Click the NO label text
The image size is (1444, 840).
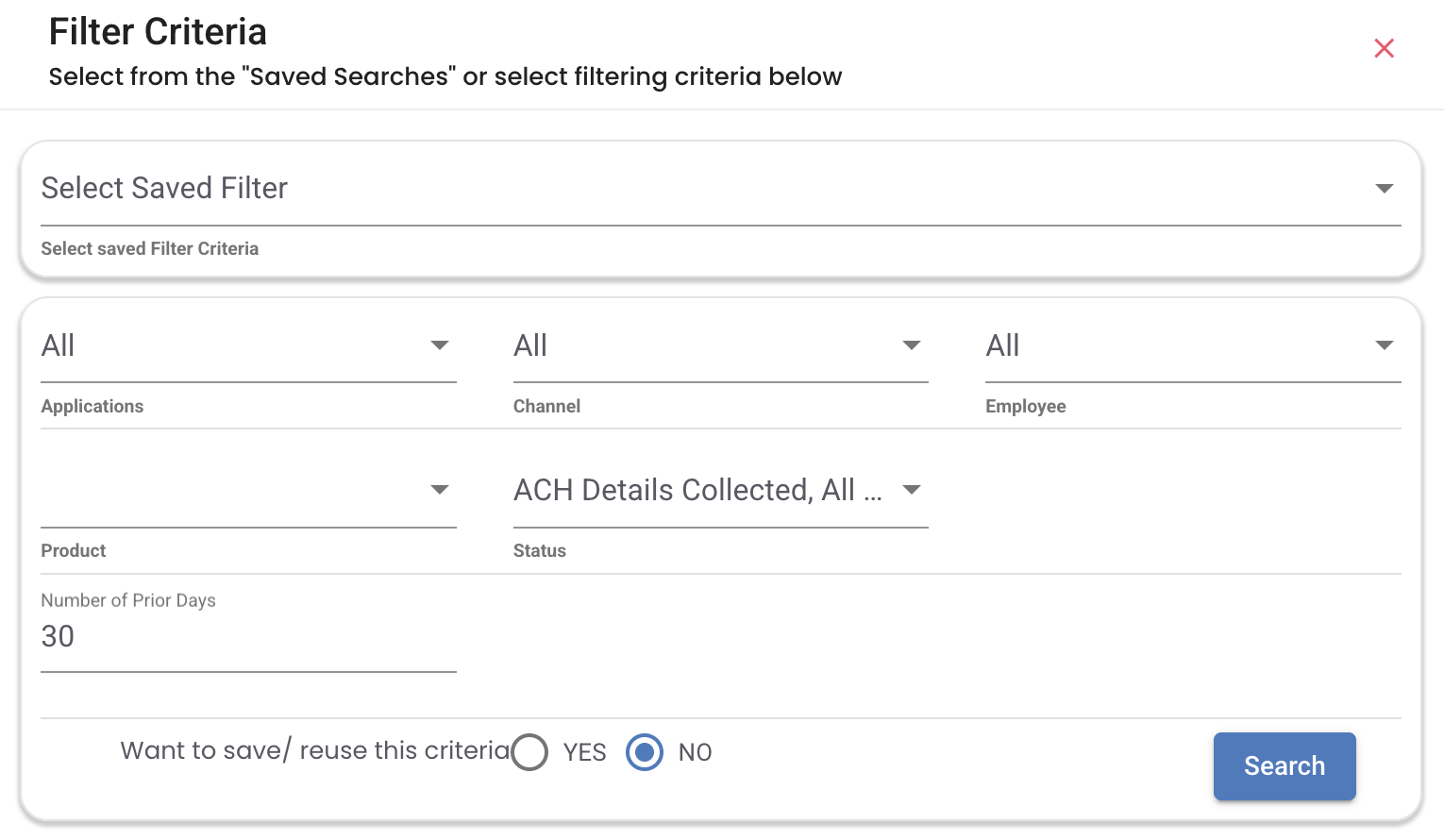point(695,752)
